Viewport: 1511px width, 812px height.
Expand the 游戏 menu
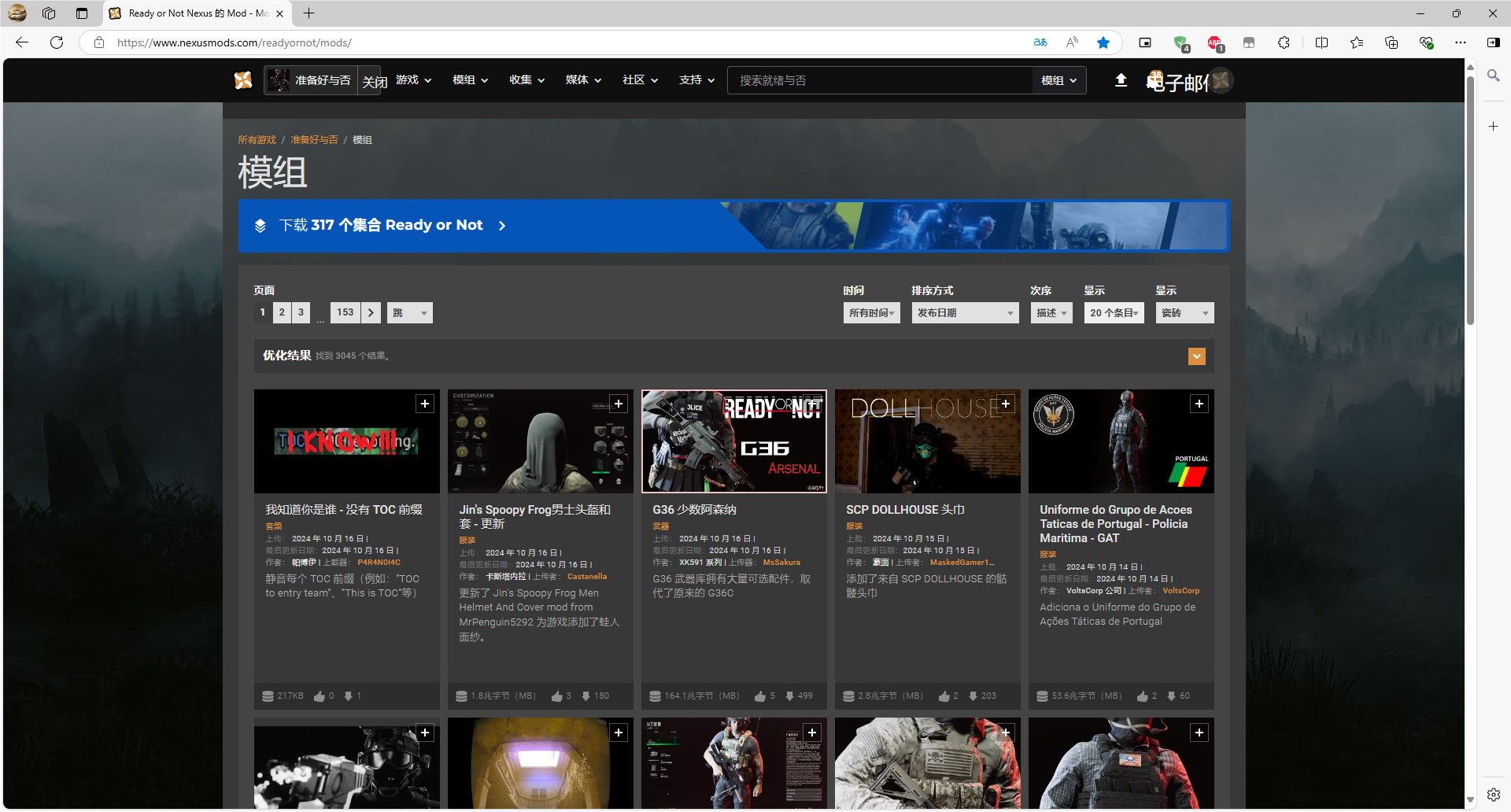(413, 80)
